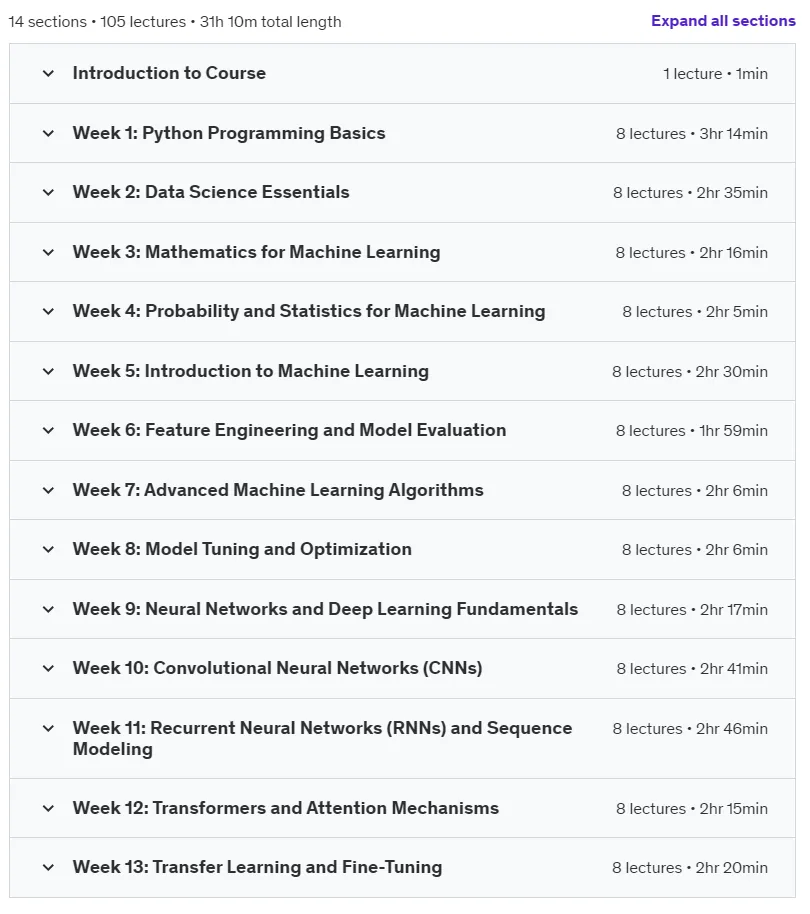
Task: Click the Week 5 section chevron icon
Action: [x=48, y=371]
